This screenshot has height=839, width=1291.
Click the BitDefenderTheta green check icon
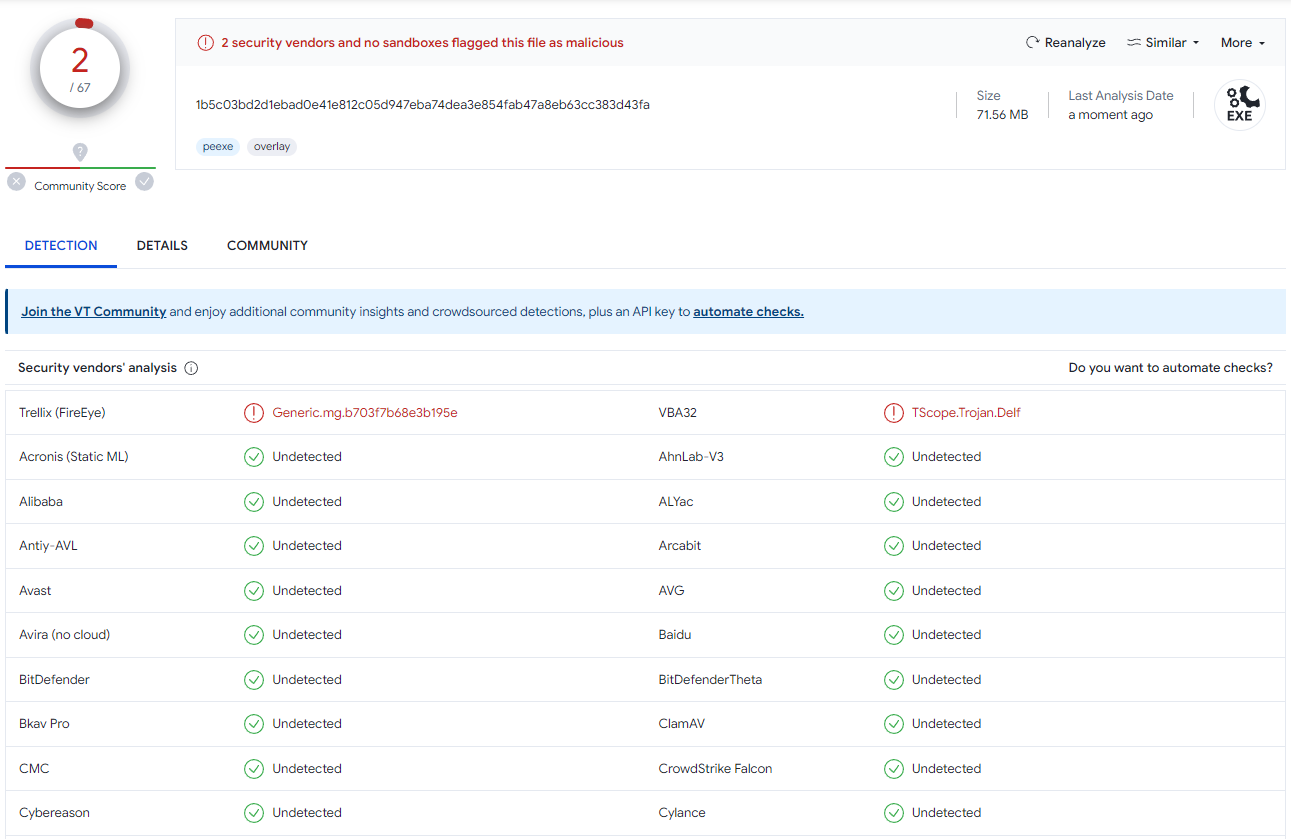pos(893,680)
